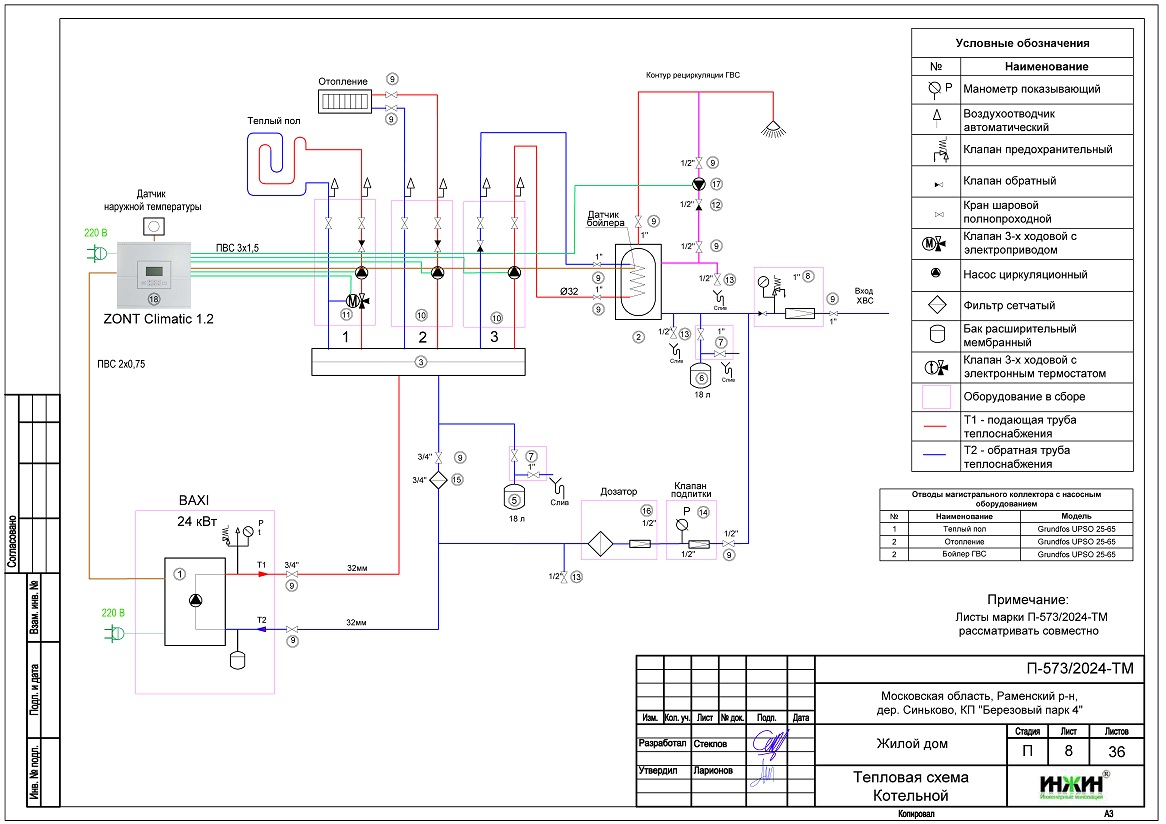Screen dimensions: 1166x824
Task: Select the Дозатор diamond filter symbol
Action: tap(603, 543)
